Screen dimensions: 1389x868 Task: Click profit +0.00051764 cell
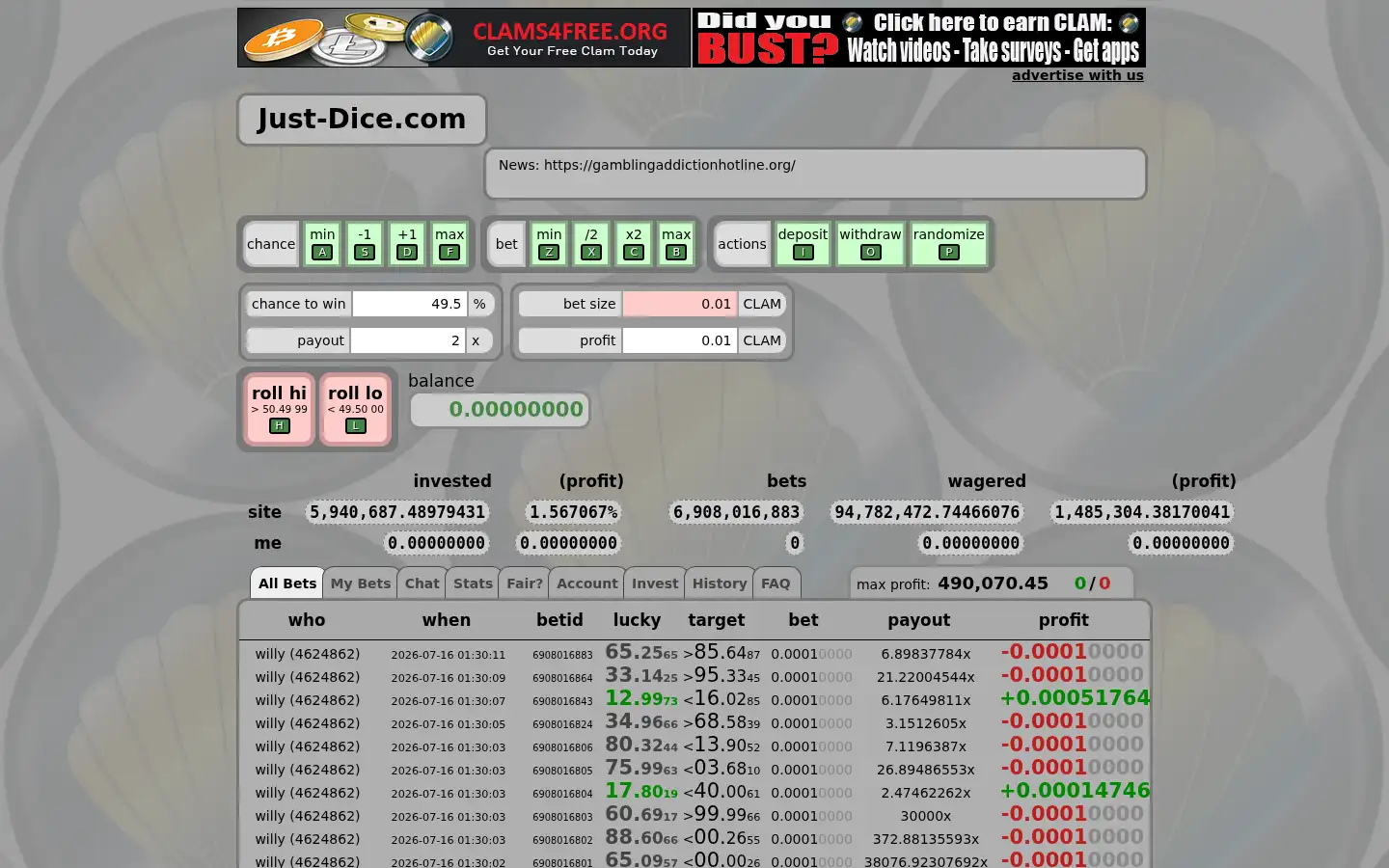(1075, 698)
